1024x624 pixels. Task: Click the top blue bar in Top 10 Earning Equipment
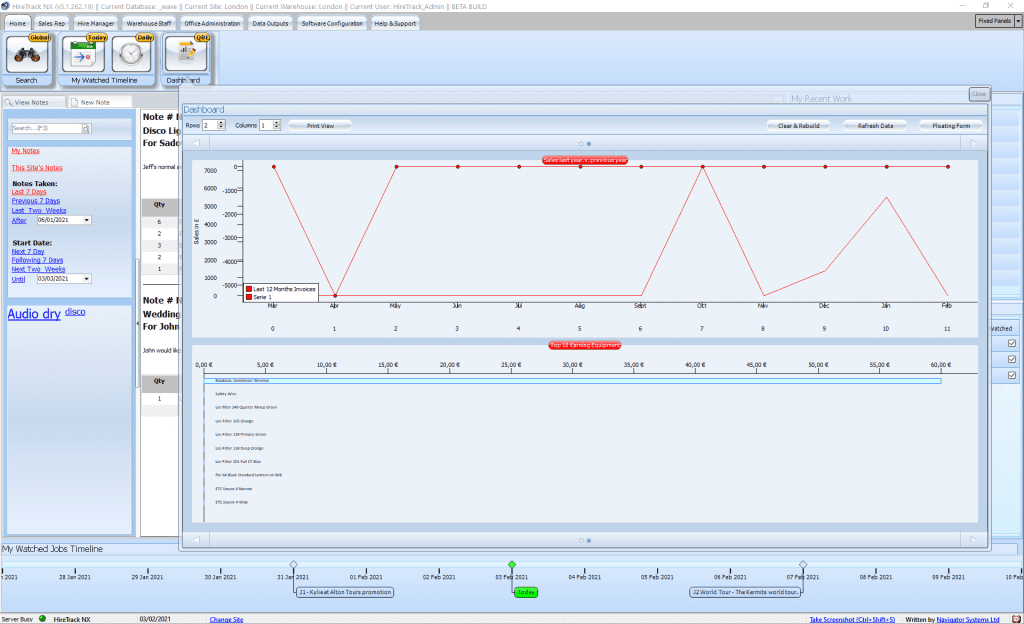(573, 381)
